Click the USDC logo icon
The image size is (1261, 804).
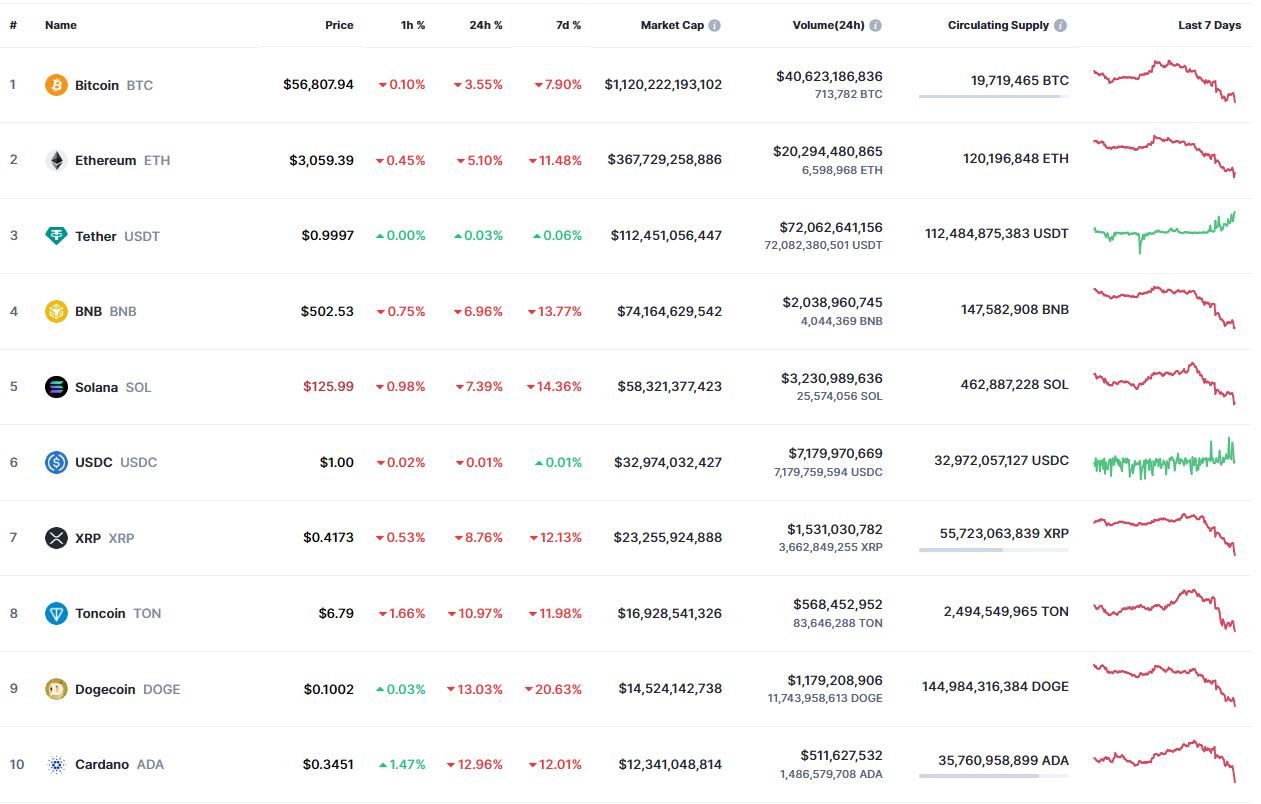pyautogui.click(x=56, y=462)
